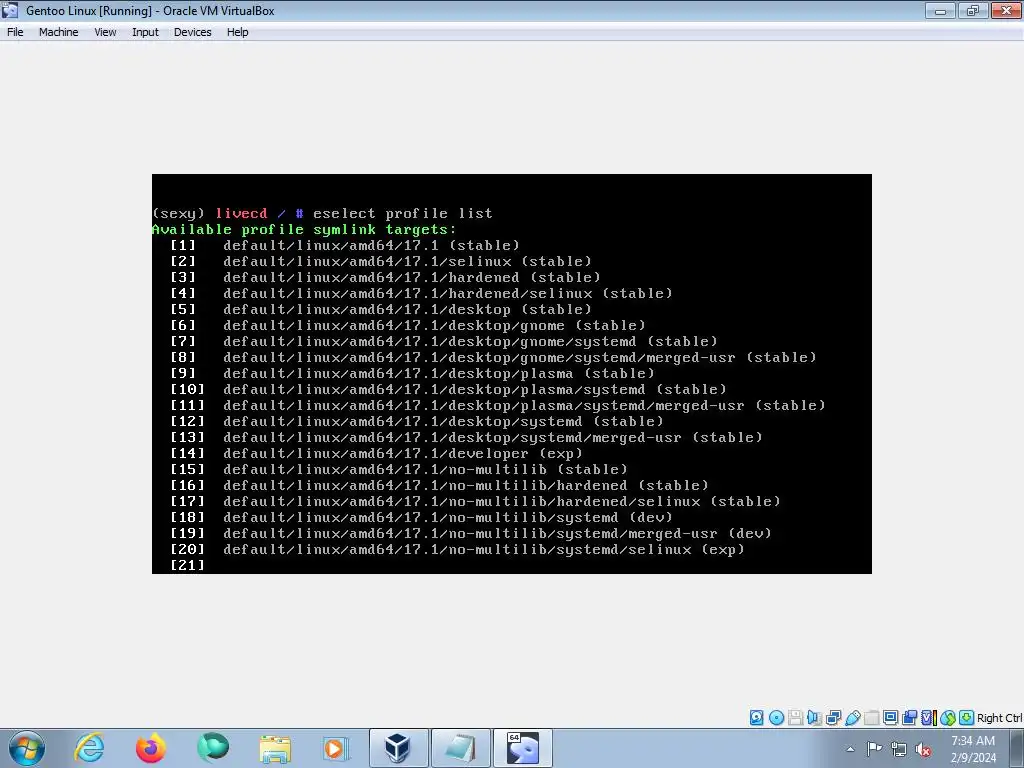Click profile [18] no-multilib/systemd (dev) line
The image size is (1024, 768).
pyautogui.click(x=421, y=517)
